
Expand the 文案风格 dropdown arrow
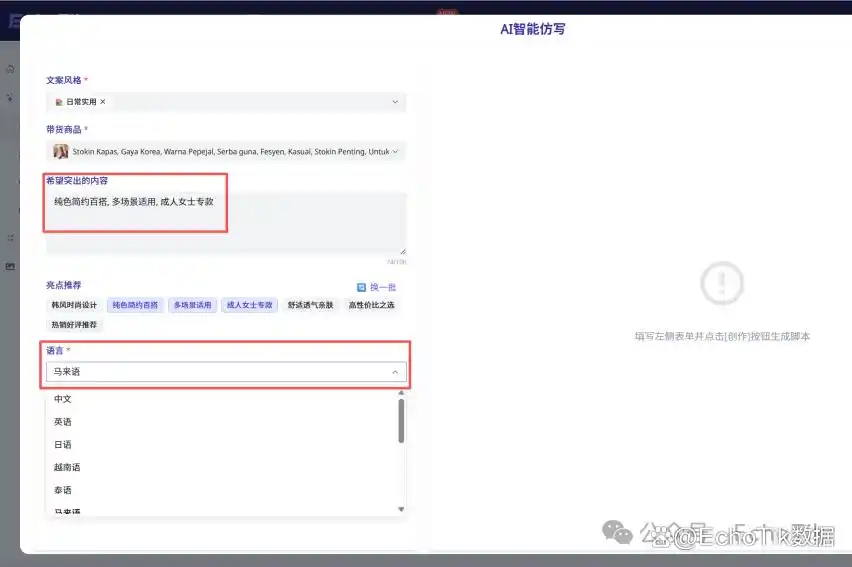tap(395, 102)
